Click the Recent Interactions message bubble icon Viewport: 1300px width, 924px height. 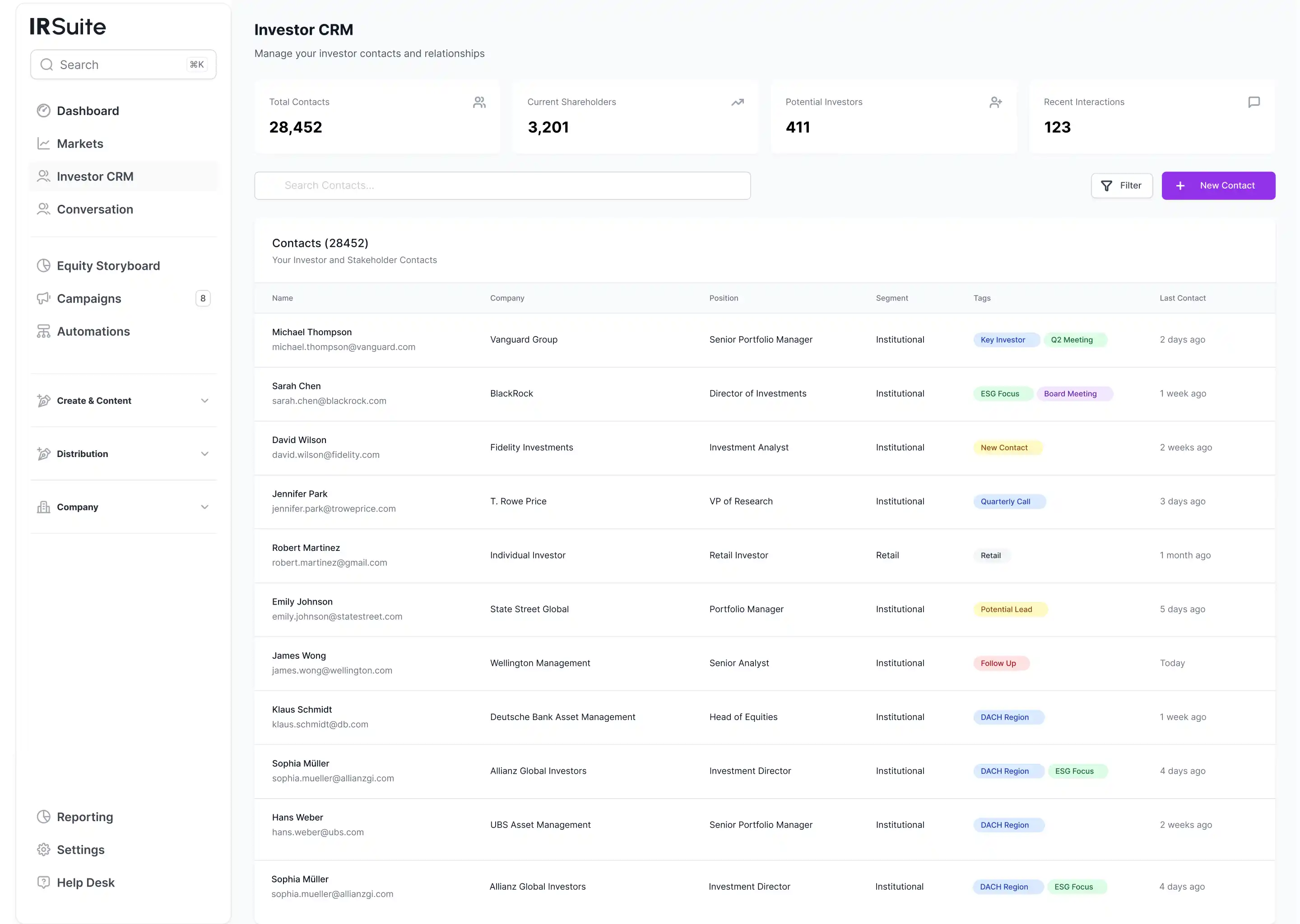point(1254,102)
